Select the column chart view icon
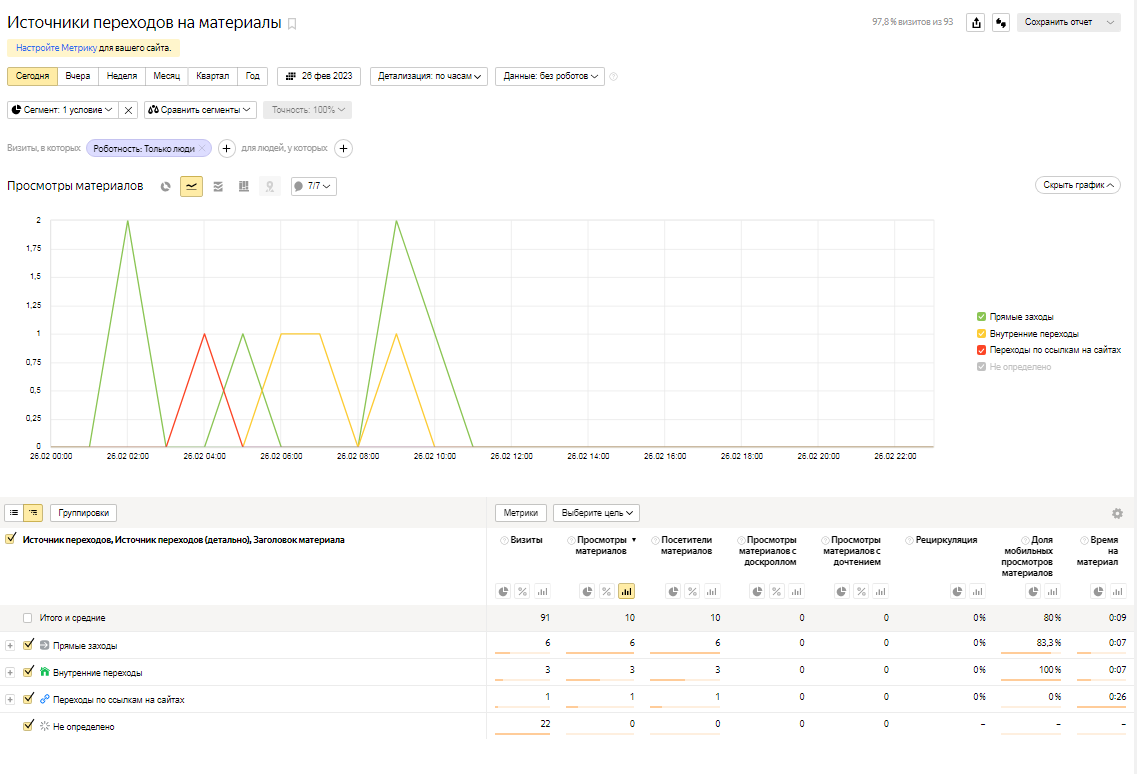 pyautogui.click(x=244, y=186)
